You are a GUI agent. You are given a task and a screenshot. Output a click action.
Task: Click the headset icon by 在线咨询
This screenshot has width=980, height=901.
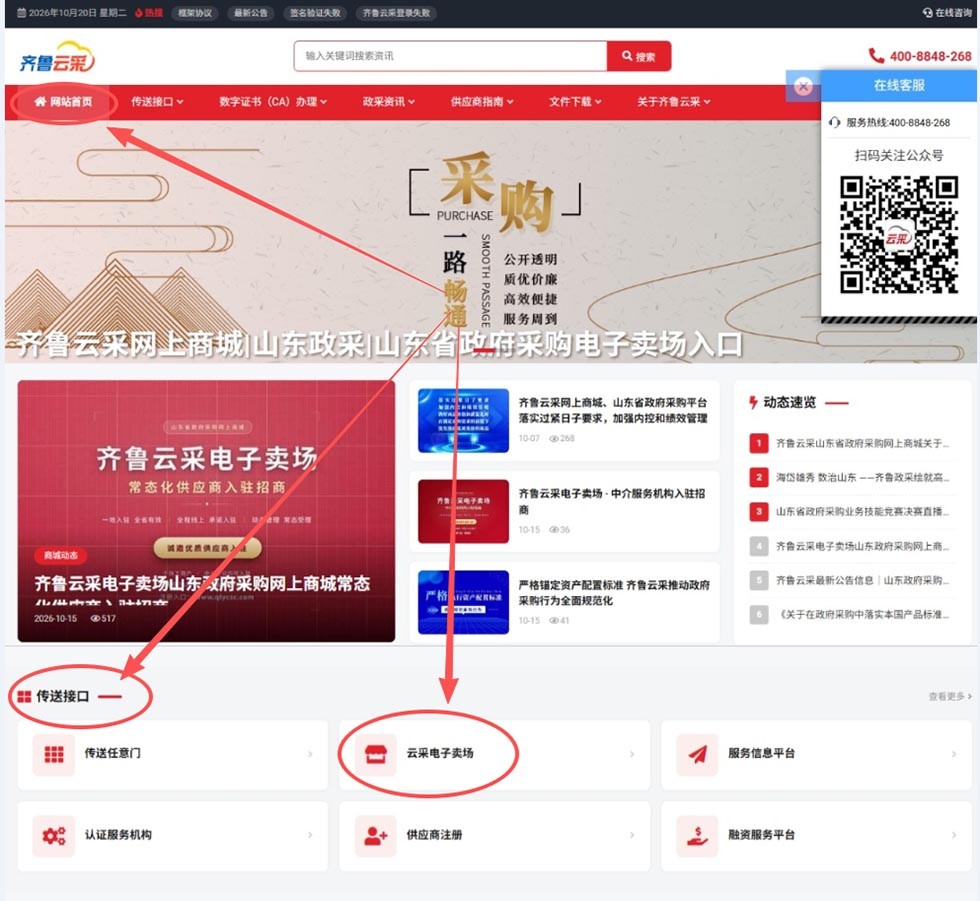tap(928, 12)
